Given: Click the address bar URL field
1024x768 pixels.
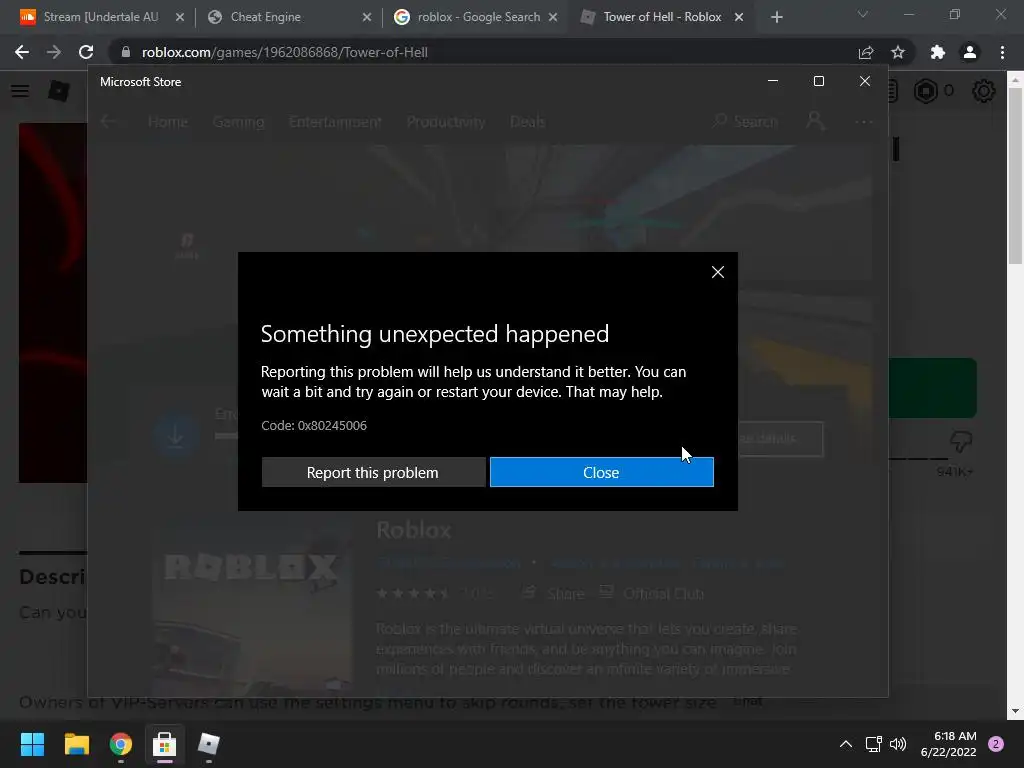Looking at the screenshot, I should [x=483, y=52].
